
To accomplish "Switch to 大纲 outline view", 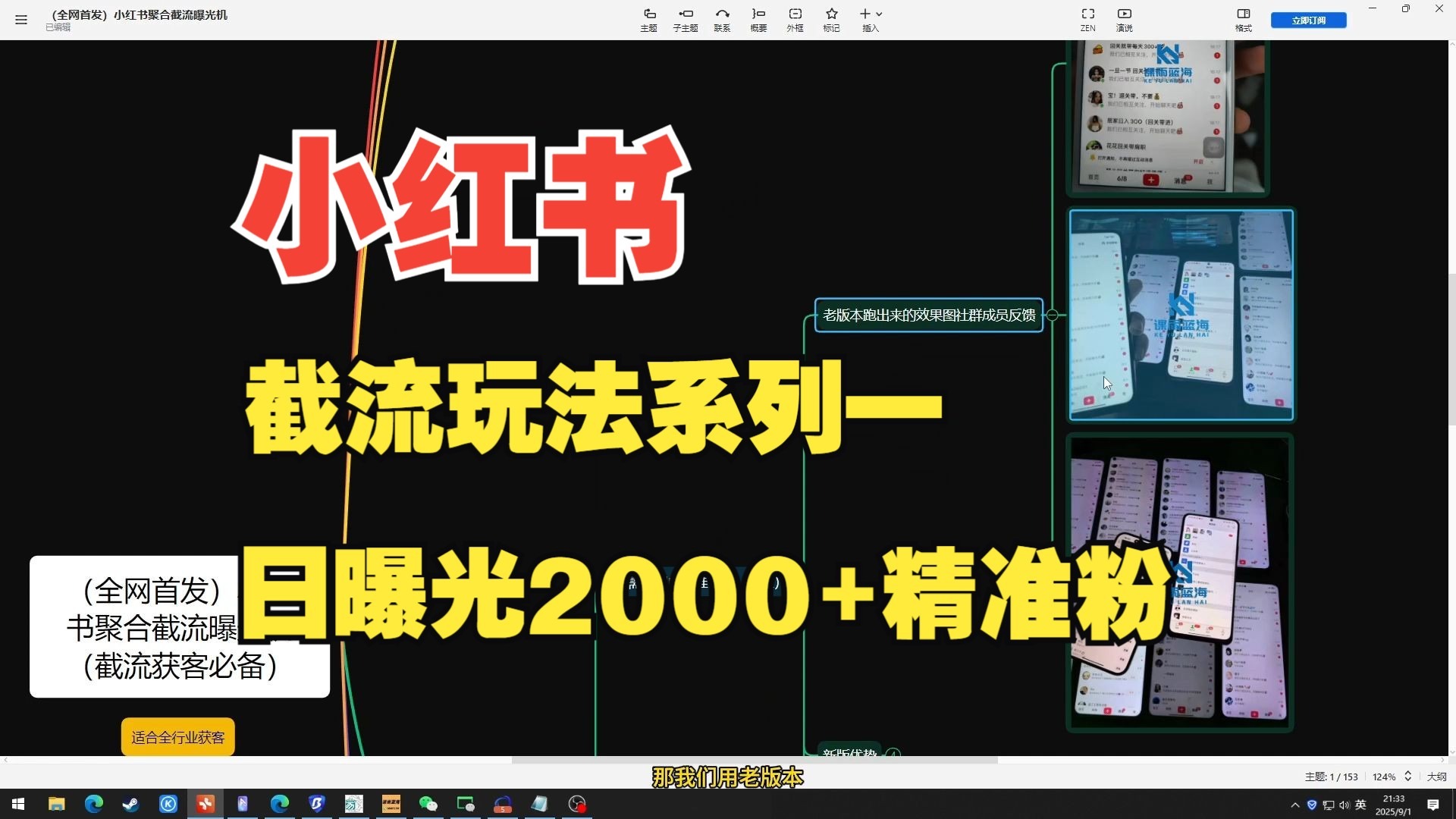I will coord(1437,777).
